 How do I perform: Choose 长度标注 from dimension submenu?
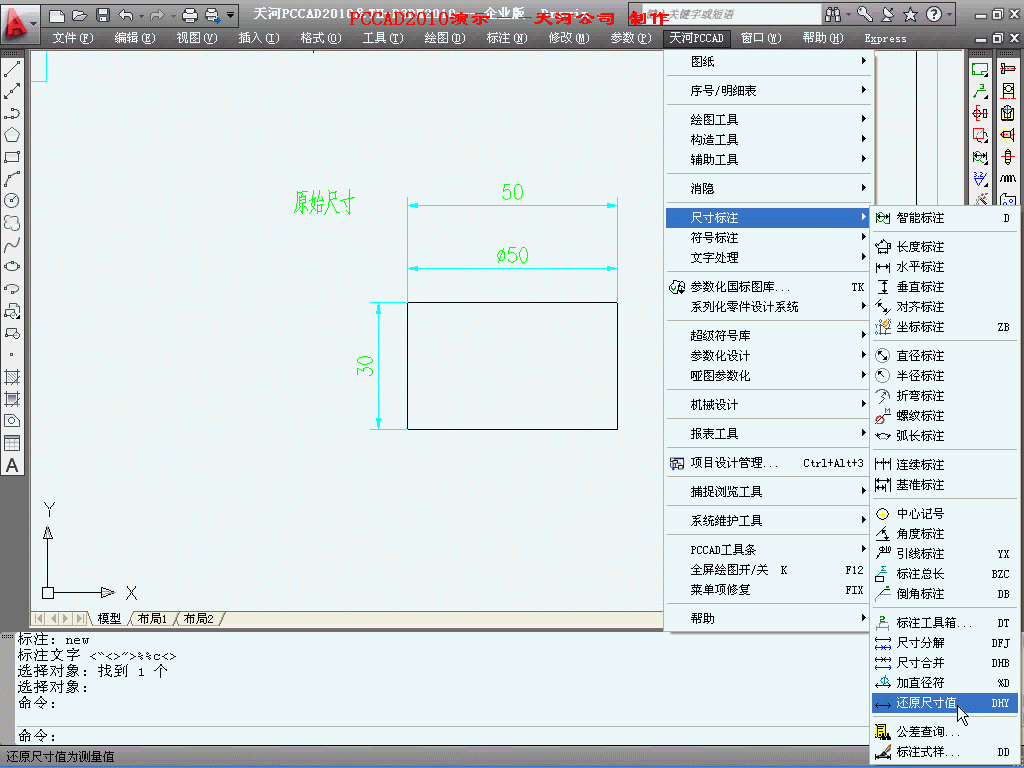[x=944, y=247]
